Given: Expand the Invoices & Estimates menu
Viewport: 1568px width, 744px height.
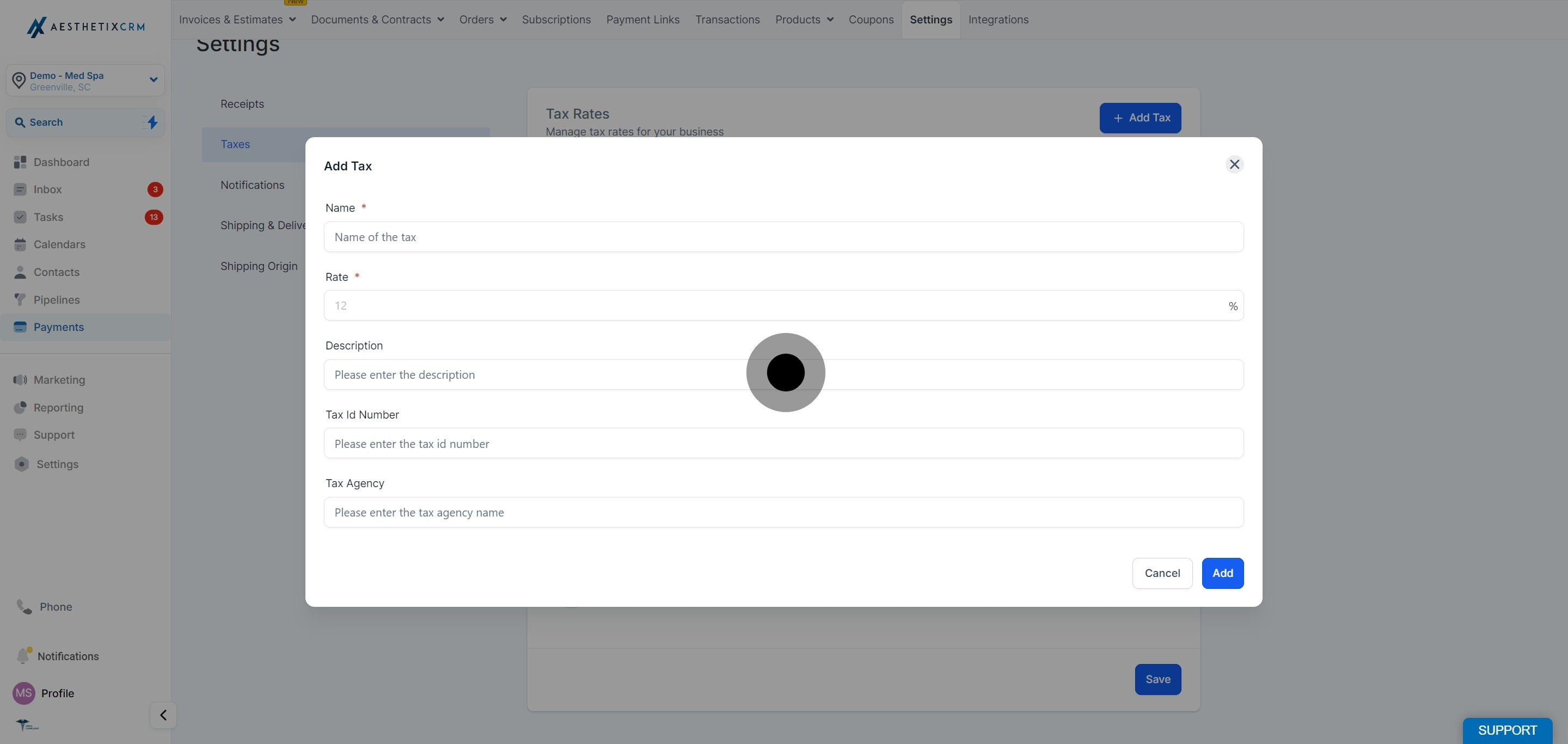Looking at the screenshot, I should pos(237,20).
